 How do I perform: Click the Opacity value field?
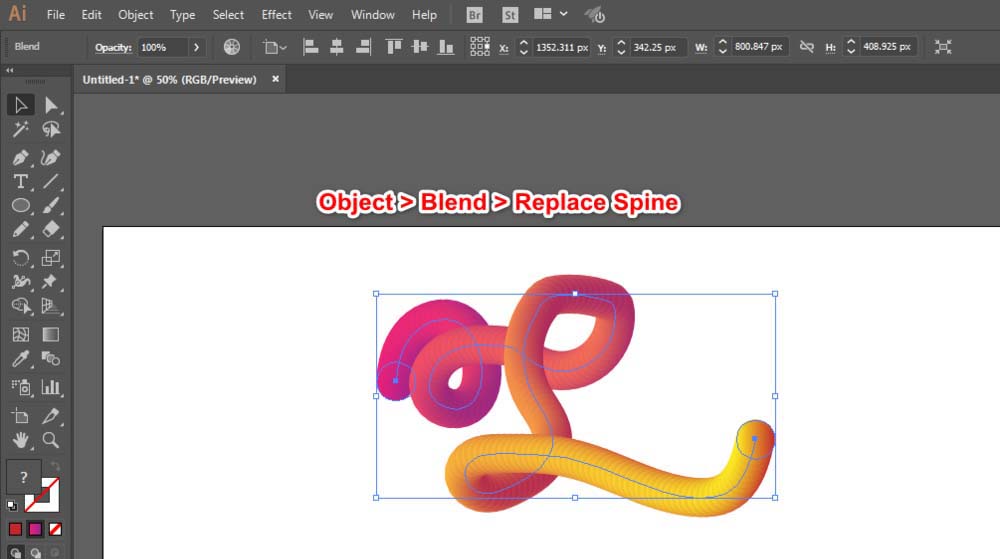(163, 47)
